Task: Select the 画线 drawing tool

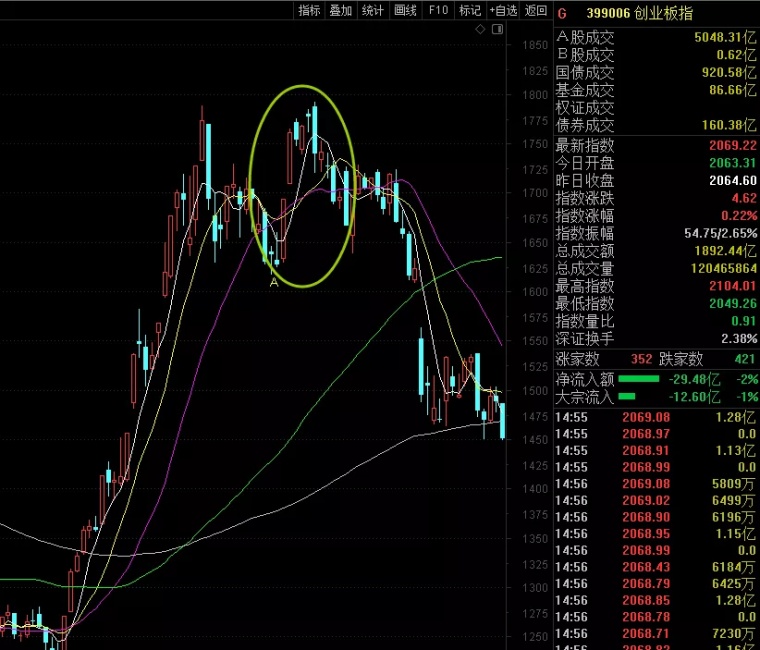Action: pos(405,10)
